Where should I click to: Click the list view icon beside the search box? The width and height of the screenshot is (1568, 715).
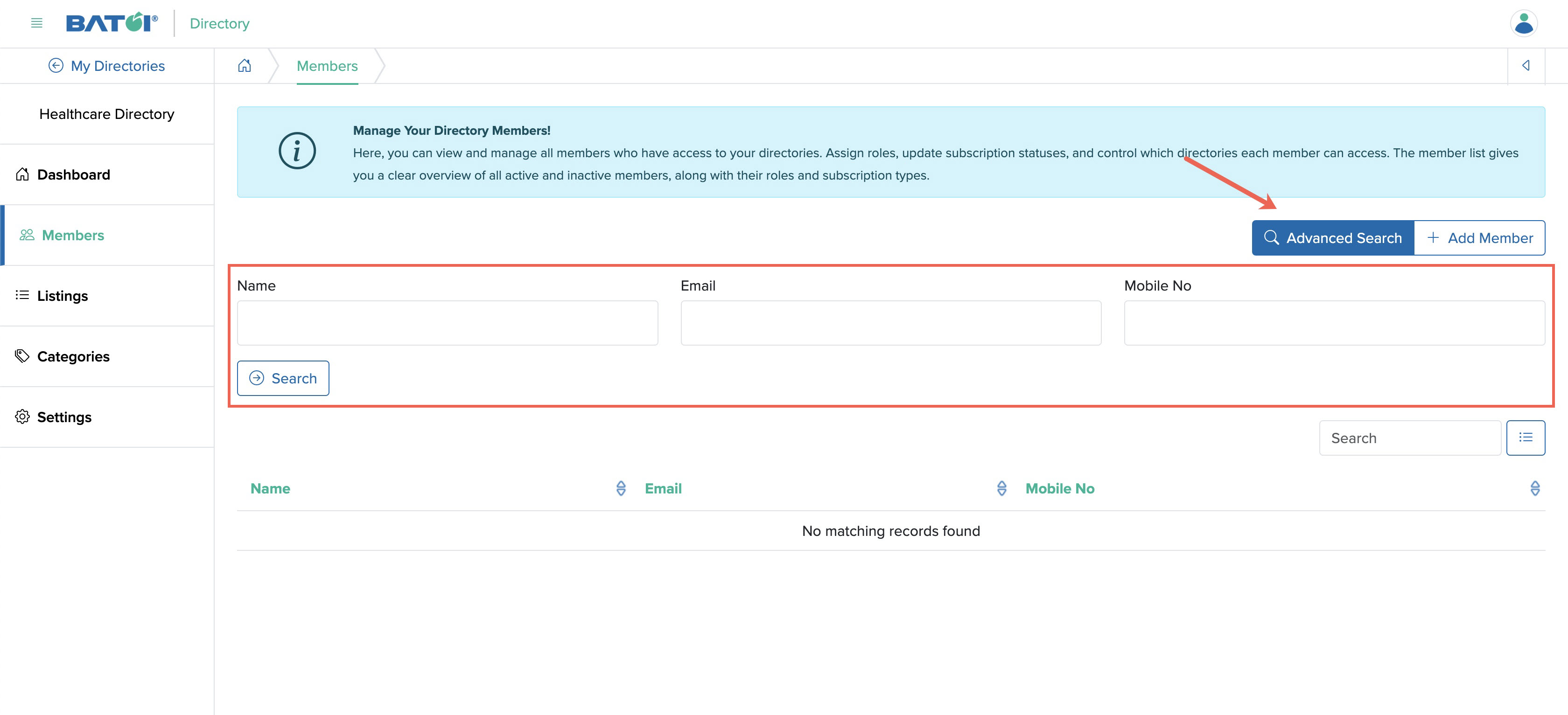click(x=1526, y=437)
